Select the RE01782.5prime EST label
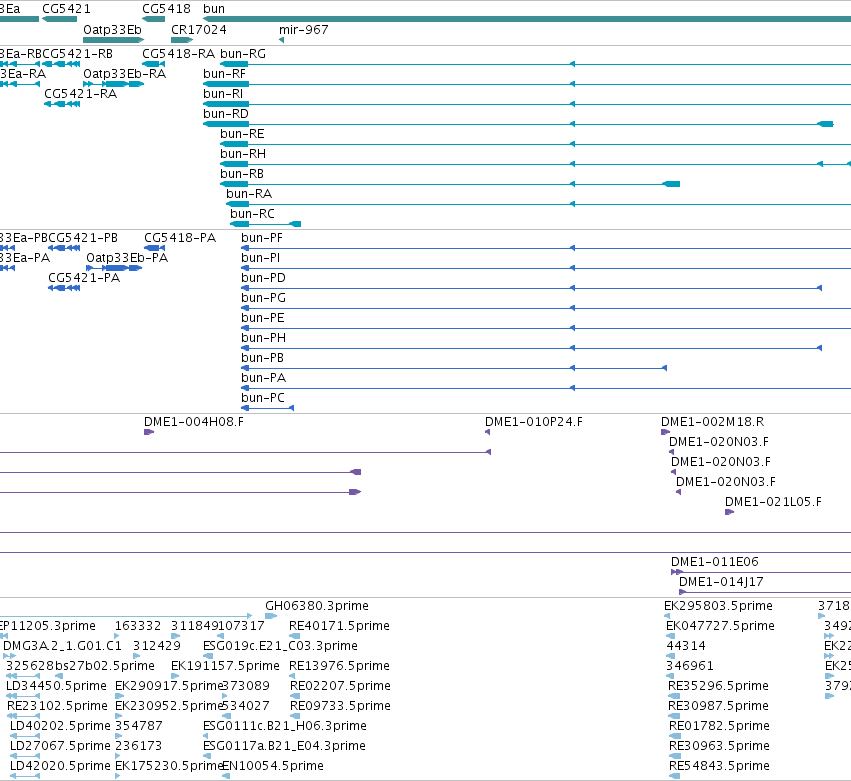The width and height of the screenshot is (851, 781). click(719, 726)
